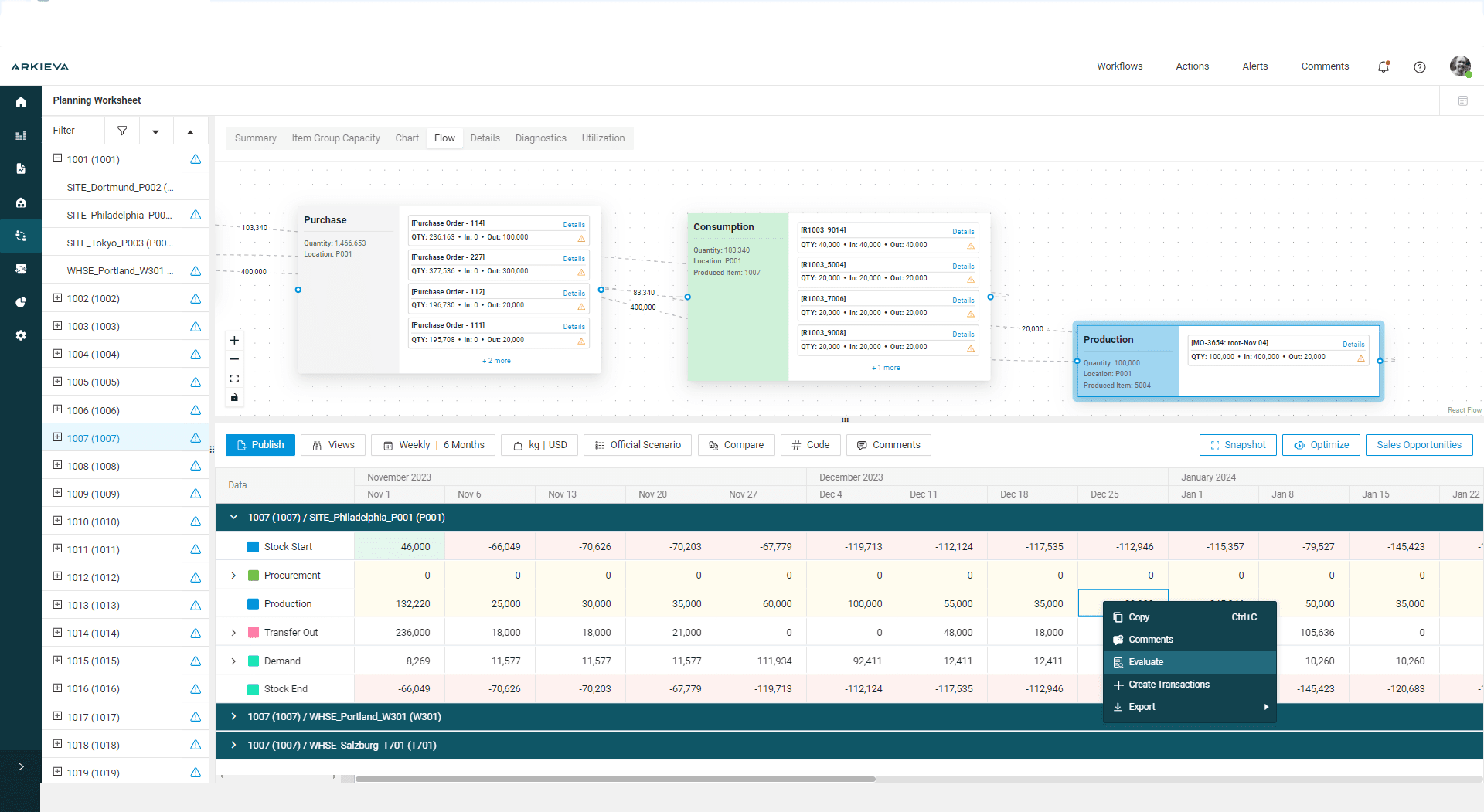Collapse the SITE_Philadelphia_P001 group header

[233, 518]
